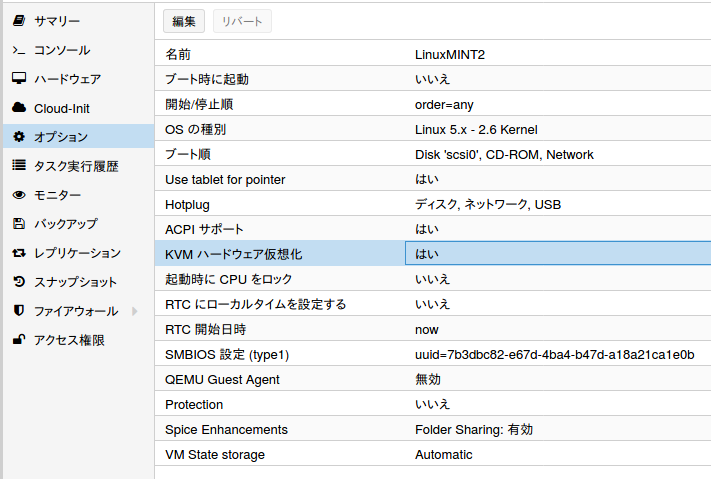Open the オプション menu item
Viewport: 711px width, 479px height.
click(61, 137)
